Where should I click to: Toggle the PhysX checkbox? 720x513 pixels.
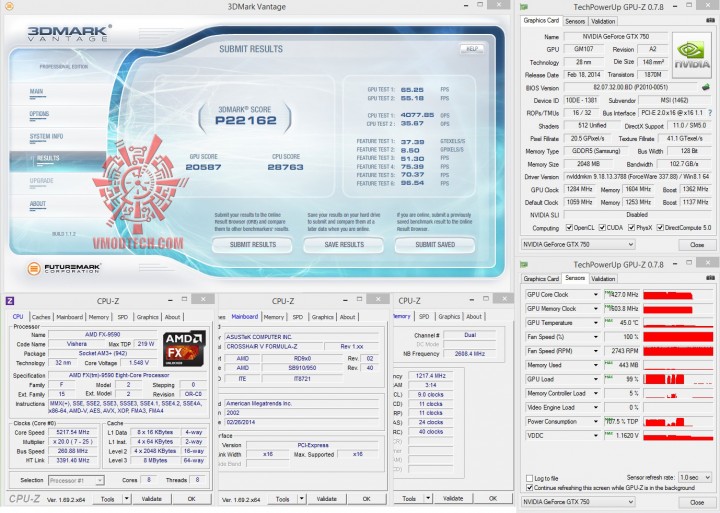pos(631,227)
